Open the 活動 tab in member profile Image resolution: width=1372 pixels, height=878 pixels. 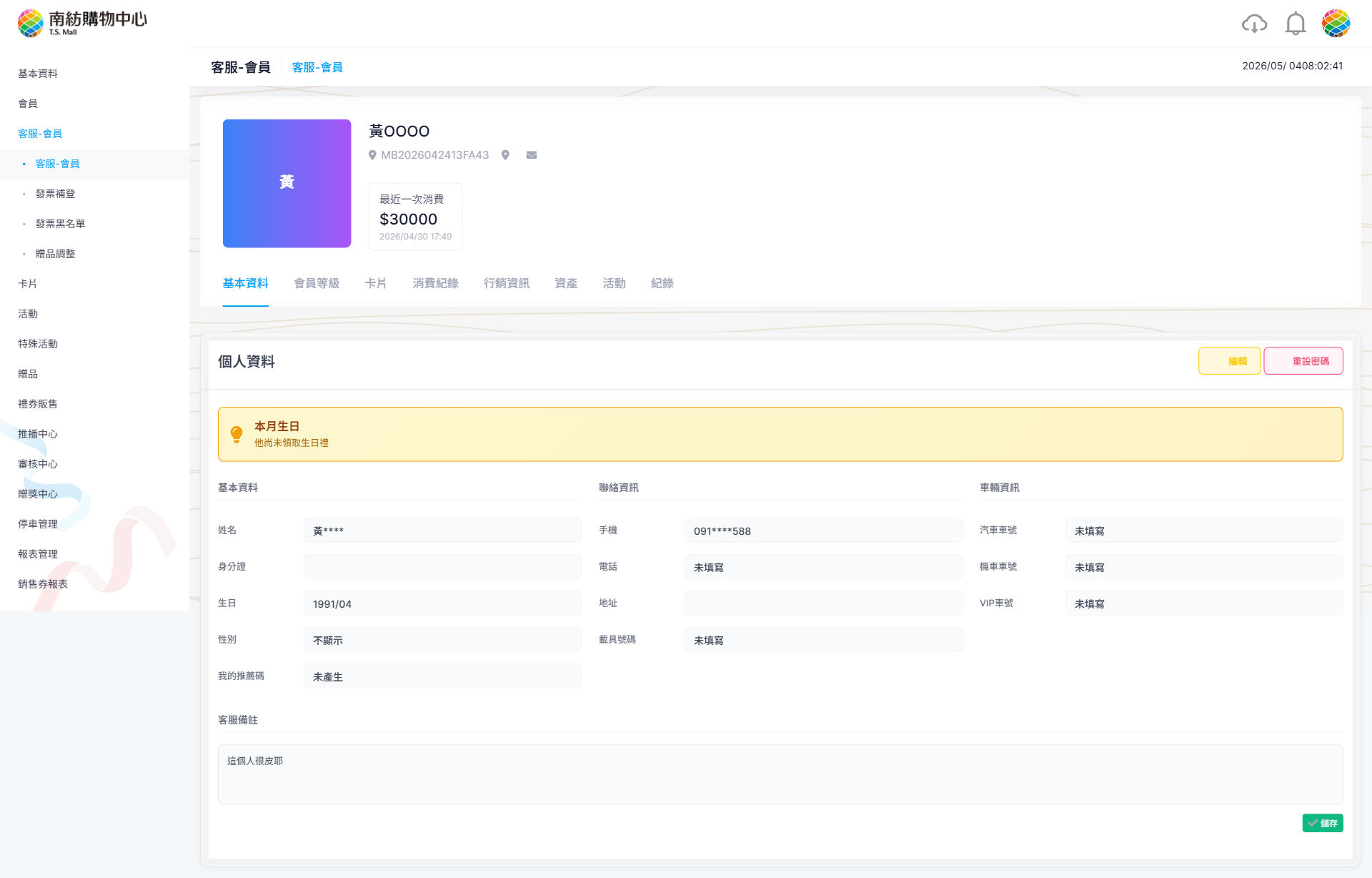(614, 284)
